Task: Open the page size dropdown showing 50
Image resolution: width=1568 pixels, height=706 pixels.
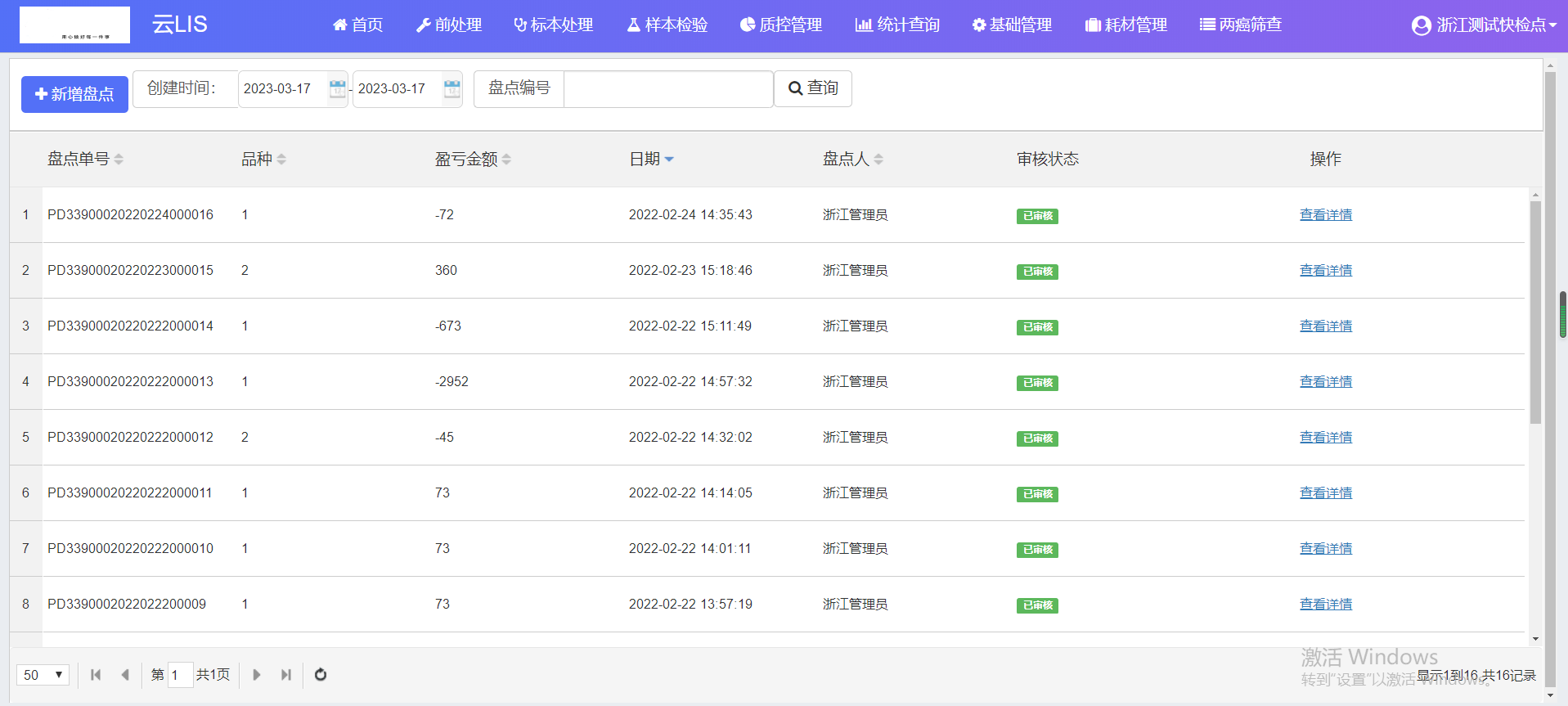Action: coord(43,675)
